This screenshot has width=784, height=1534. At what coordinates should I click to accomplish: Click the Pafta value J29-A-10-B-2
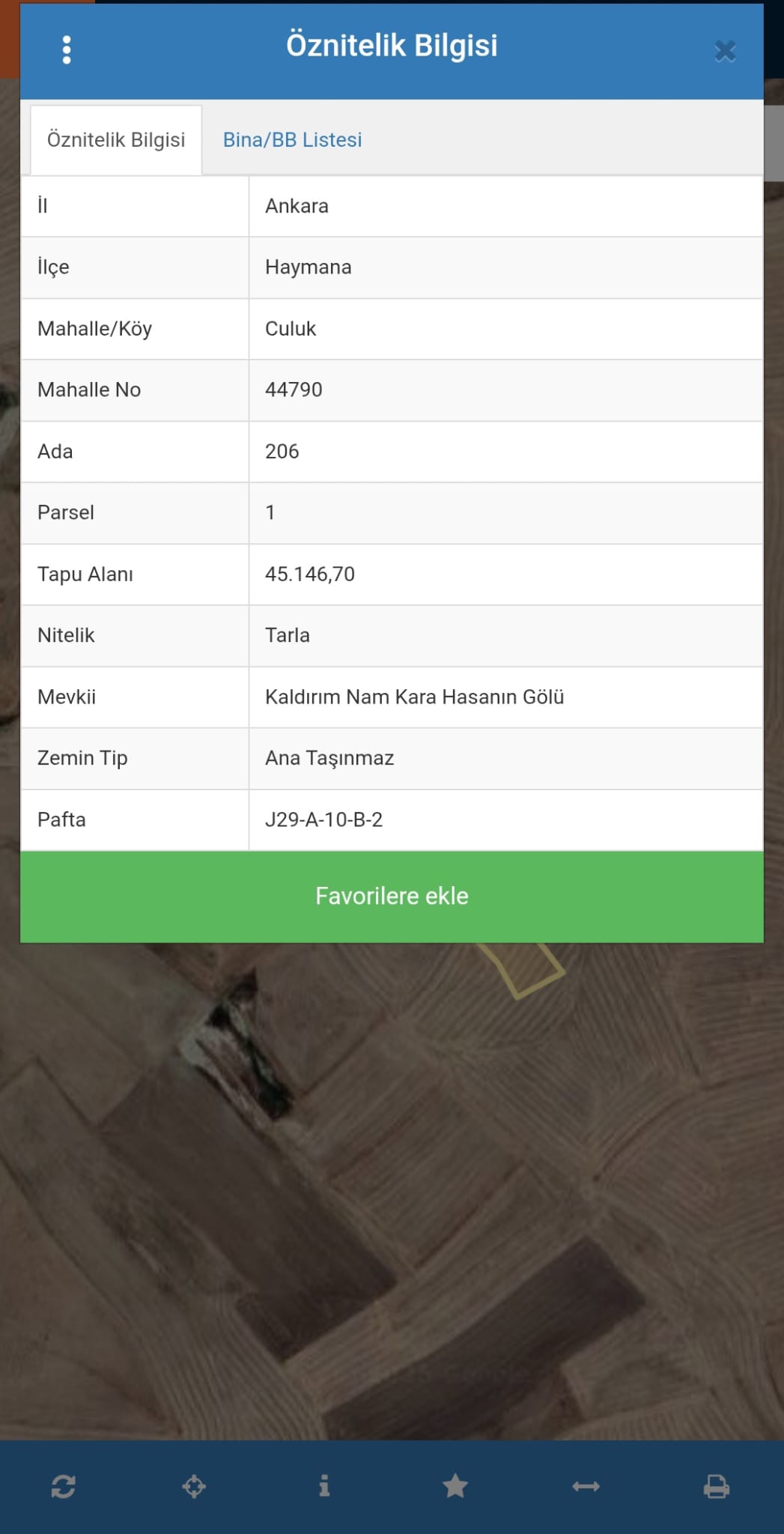click(325, 820)
